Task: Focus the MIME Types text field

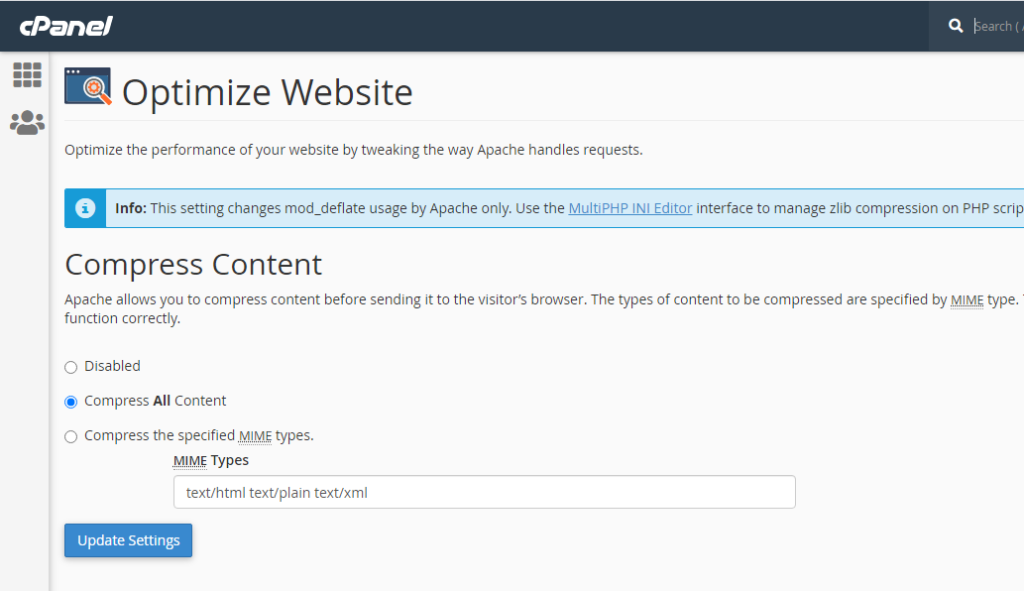Action: [x=484, y=492]
